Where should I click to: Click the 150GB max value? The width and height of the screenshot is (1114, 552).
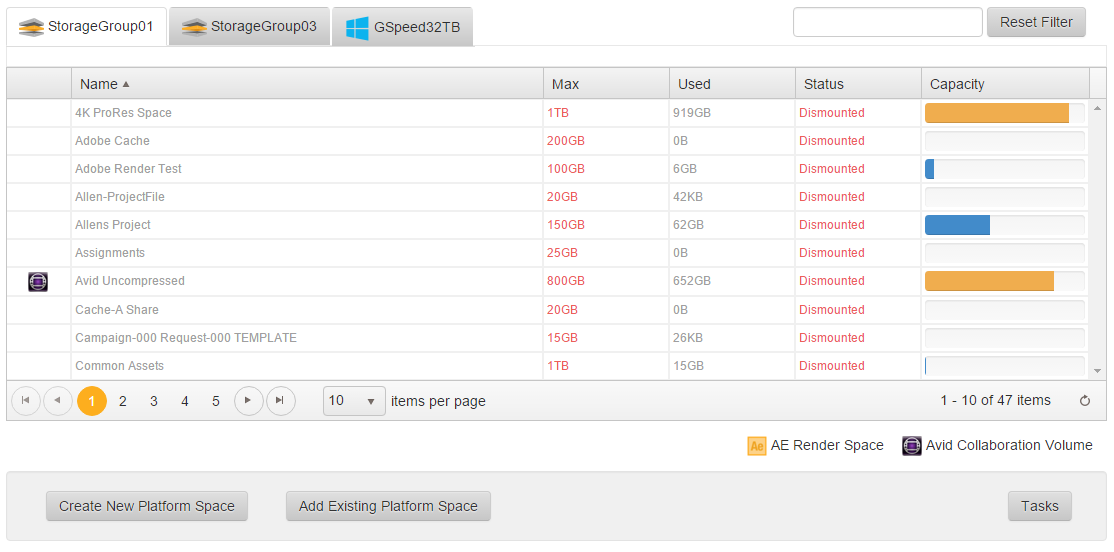[x=566, y=225]
